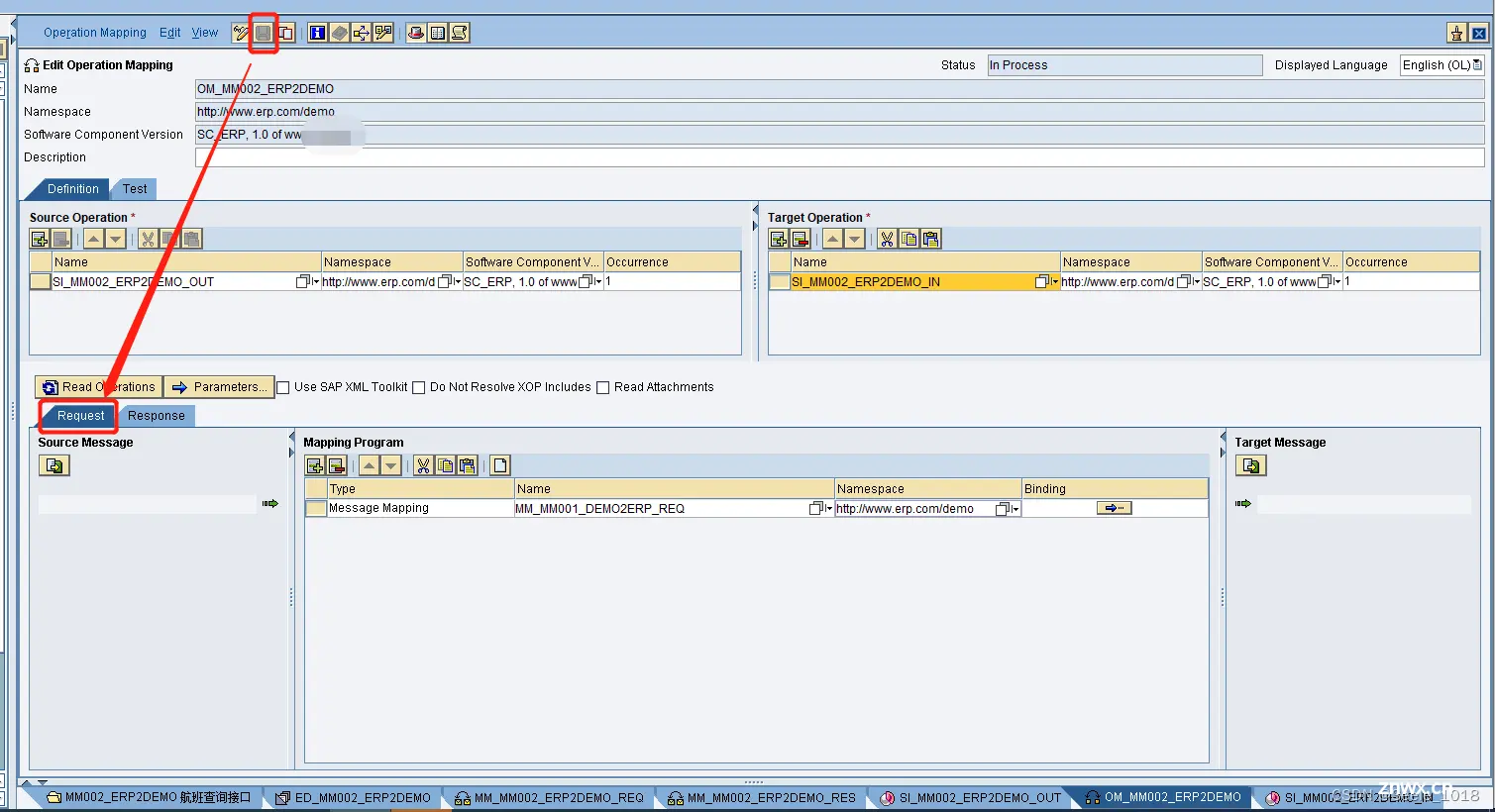The width and height of the screenshot is (1495, 812).
Task: Click the copy object icon in top toolbar
Action: point(285,33)
